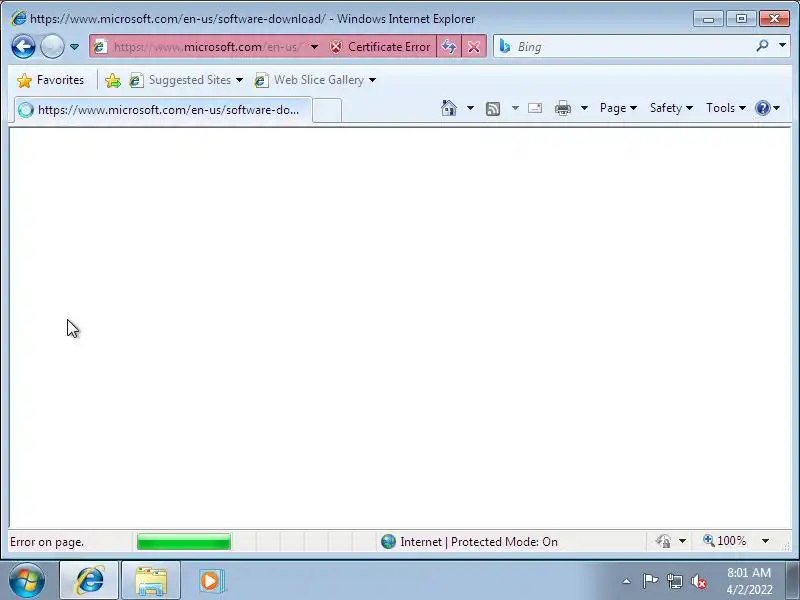Click Internet Protected Mode On status zone
Image resolution: width=800 pixels, height=600 pixels.
click(469, 542)
